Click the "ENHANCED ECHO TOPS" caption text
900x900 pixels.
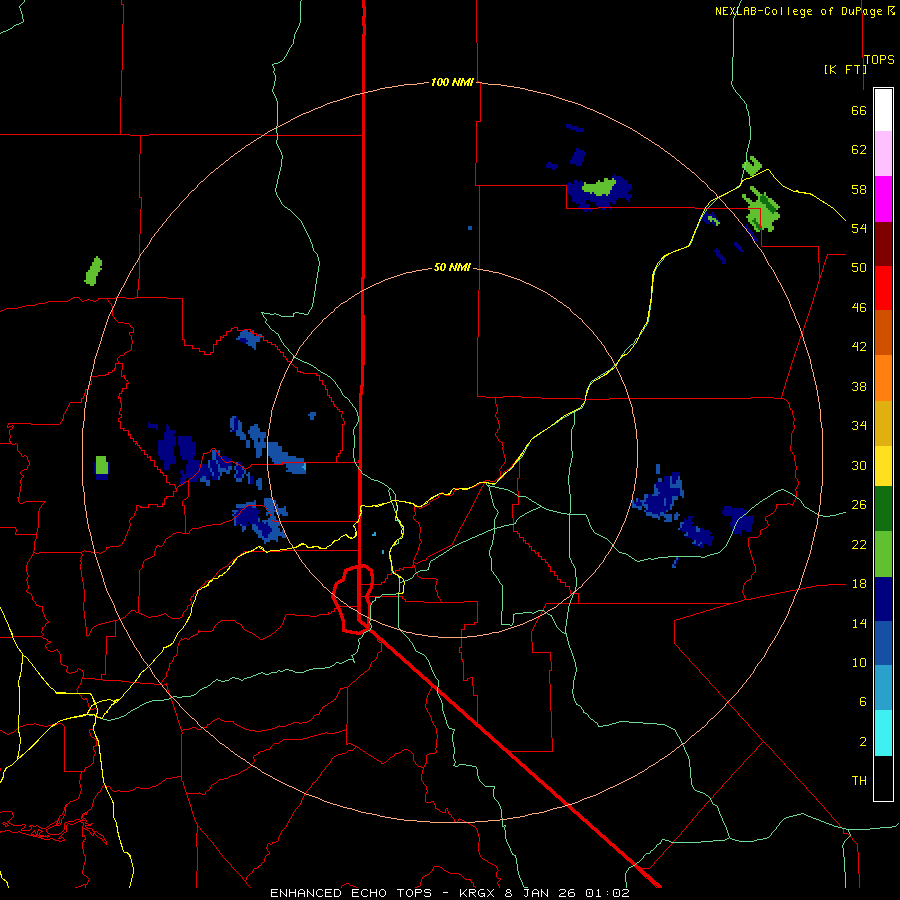tap(351, 893)
